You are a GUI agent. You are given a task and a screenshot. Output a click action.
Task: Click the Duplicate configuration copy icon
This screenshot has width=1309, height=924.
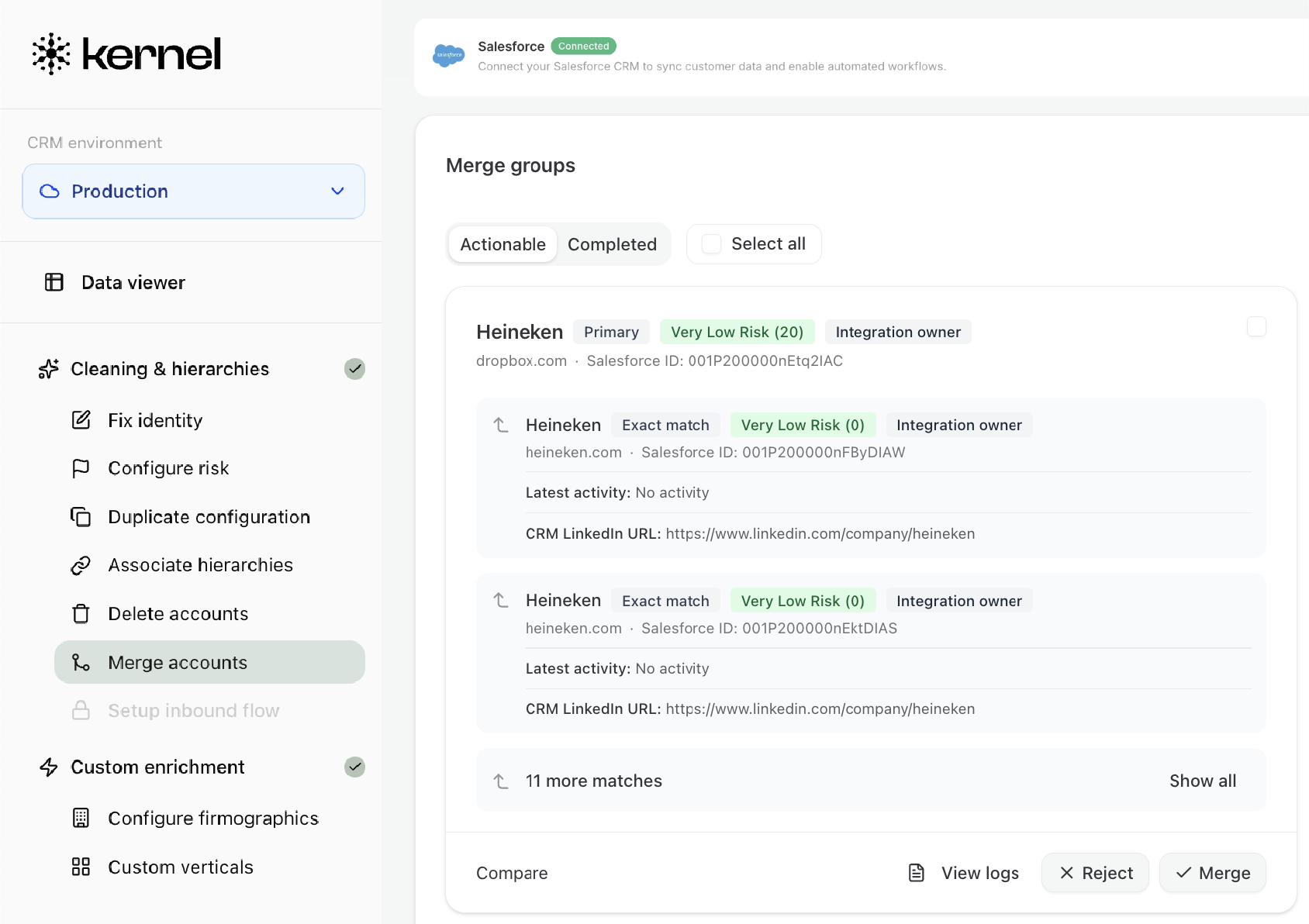[81, 516]
